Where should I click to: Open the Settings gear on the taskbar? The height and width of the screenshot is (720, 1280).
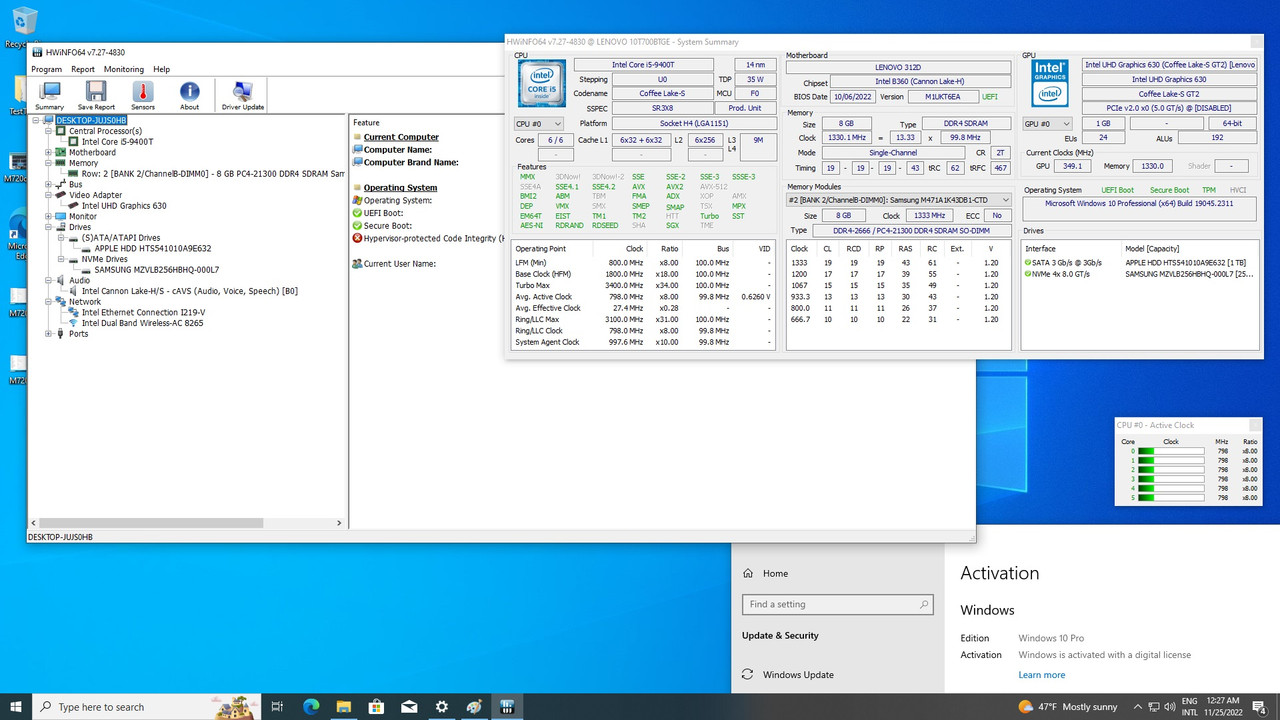tap(441, 707)
